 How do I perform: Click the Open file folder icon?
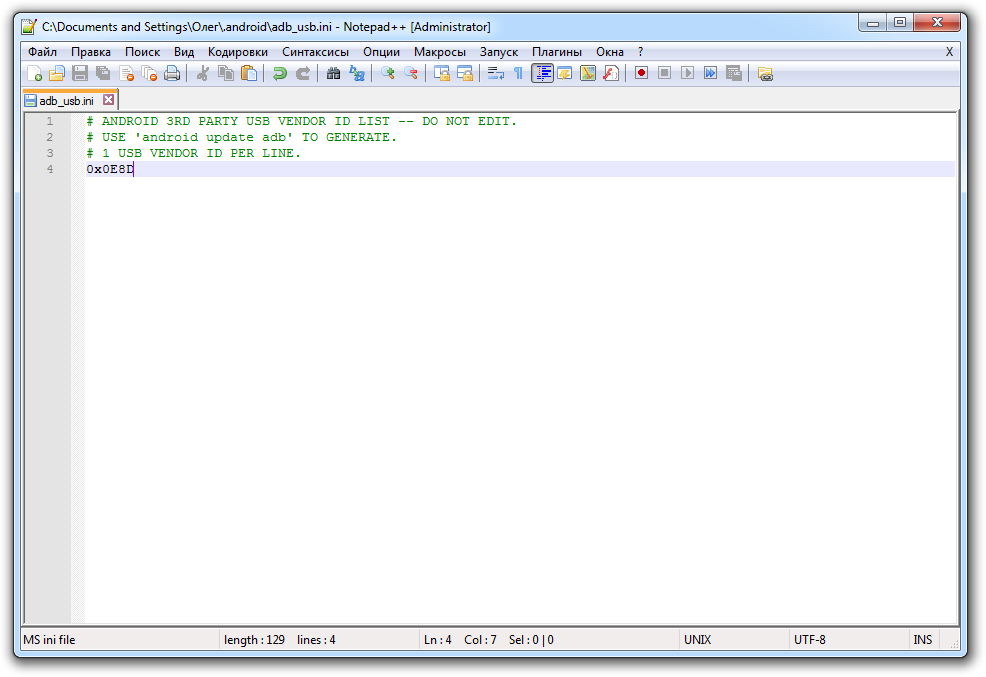[x=57, y=73]
